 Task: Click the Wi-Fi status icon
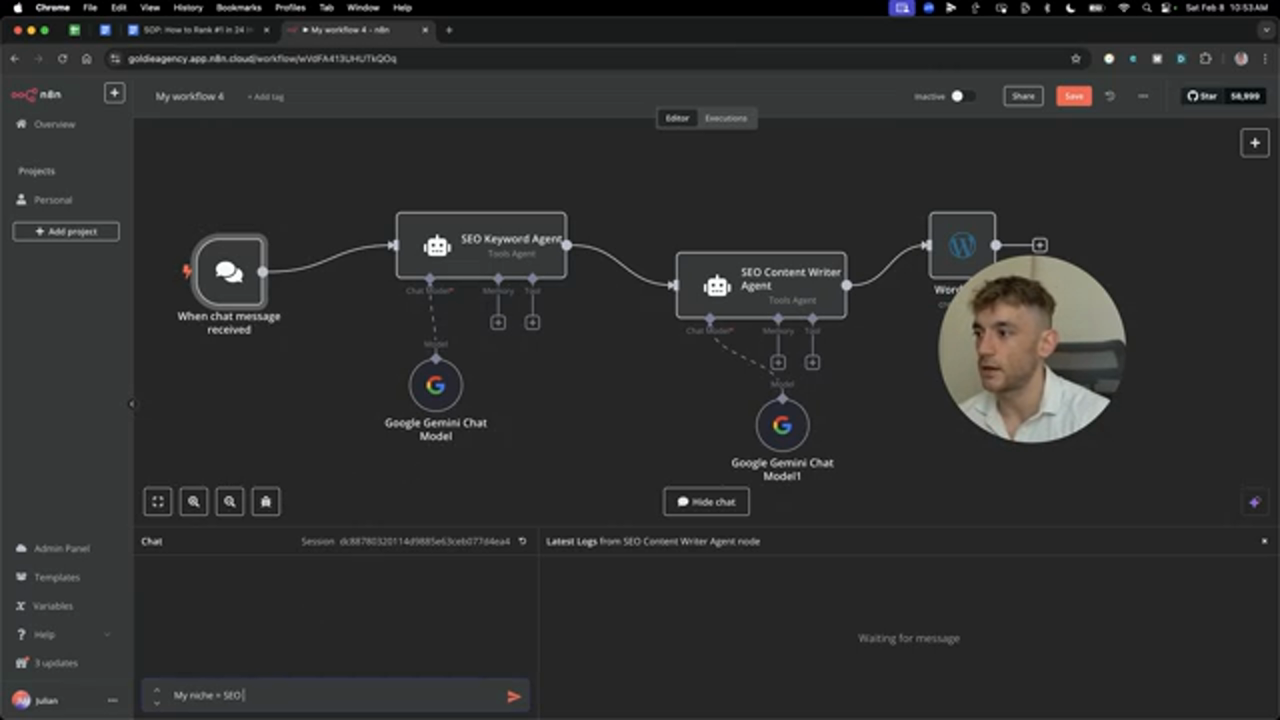tap(1122, 8)
